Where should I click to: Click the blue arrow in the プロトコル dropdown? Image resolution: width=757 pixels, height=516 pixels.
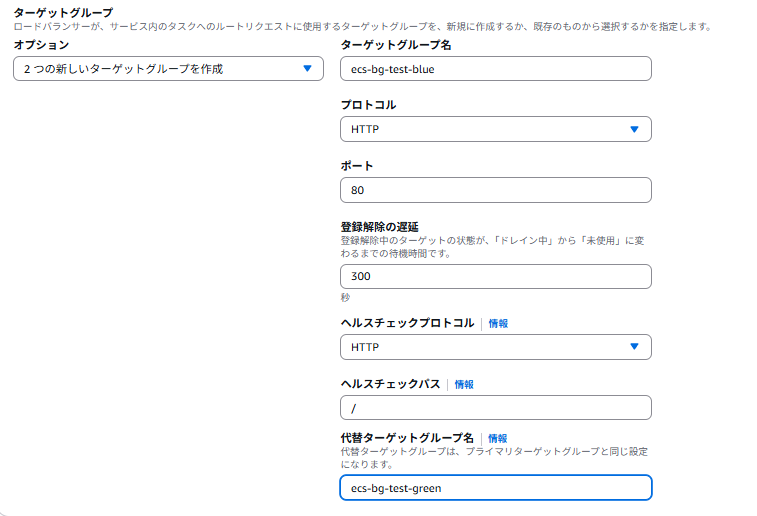tap(634, 129)
